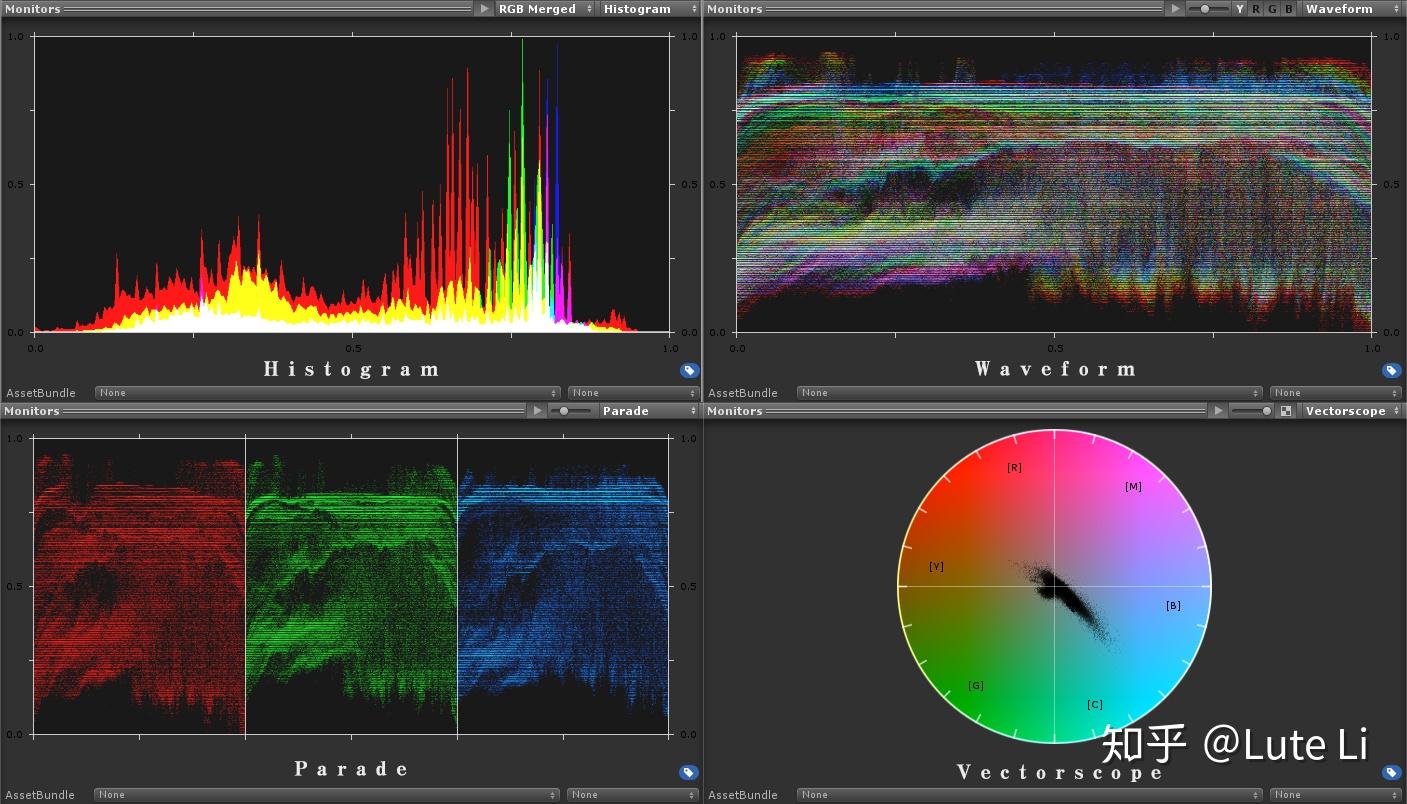Enable the Y luma channel on the Waveform
This screenshot has height=804, width=1407.
coord(1241,8)
